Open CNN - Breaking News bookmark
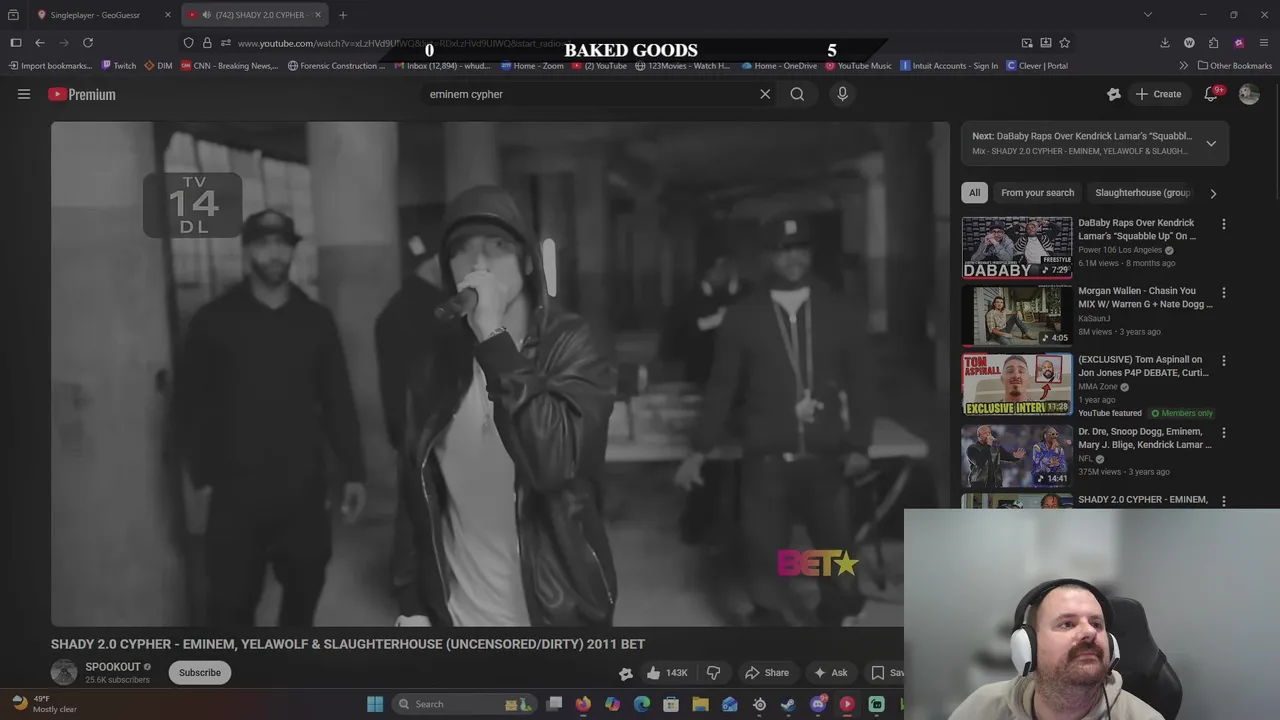1280x720 pixels. tap(229, 66)
